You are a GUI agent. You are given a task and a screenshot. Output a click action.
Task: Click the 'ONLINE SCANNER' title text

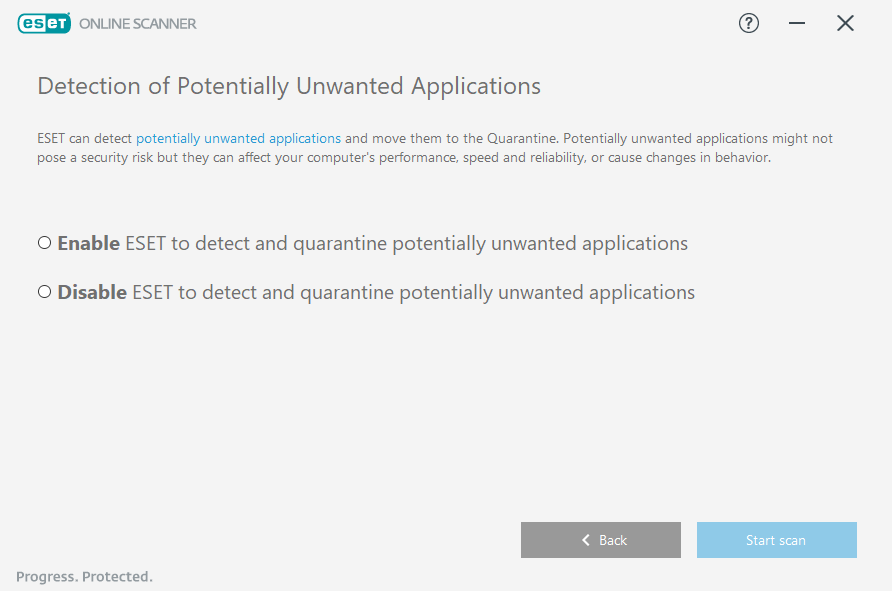138,24
